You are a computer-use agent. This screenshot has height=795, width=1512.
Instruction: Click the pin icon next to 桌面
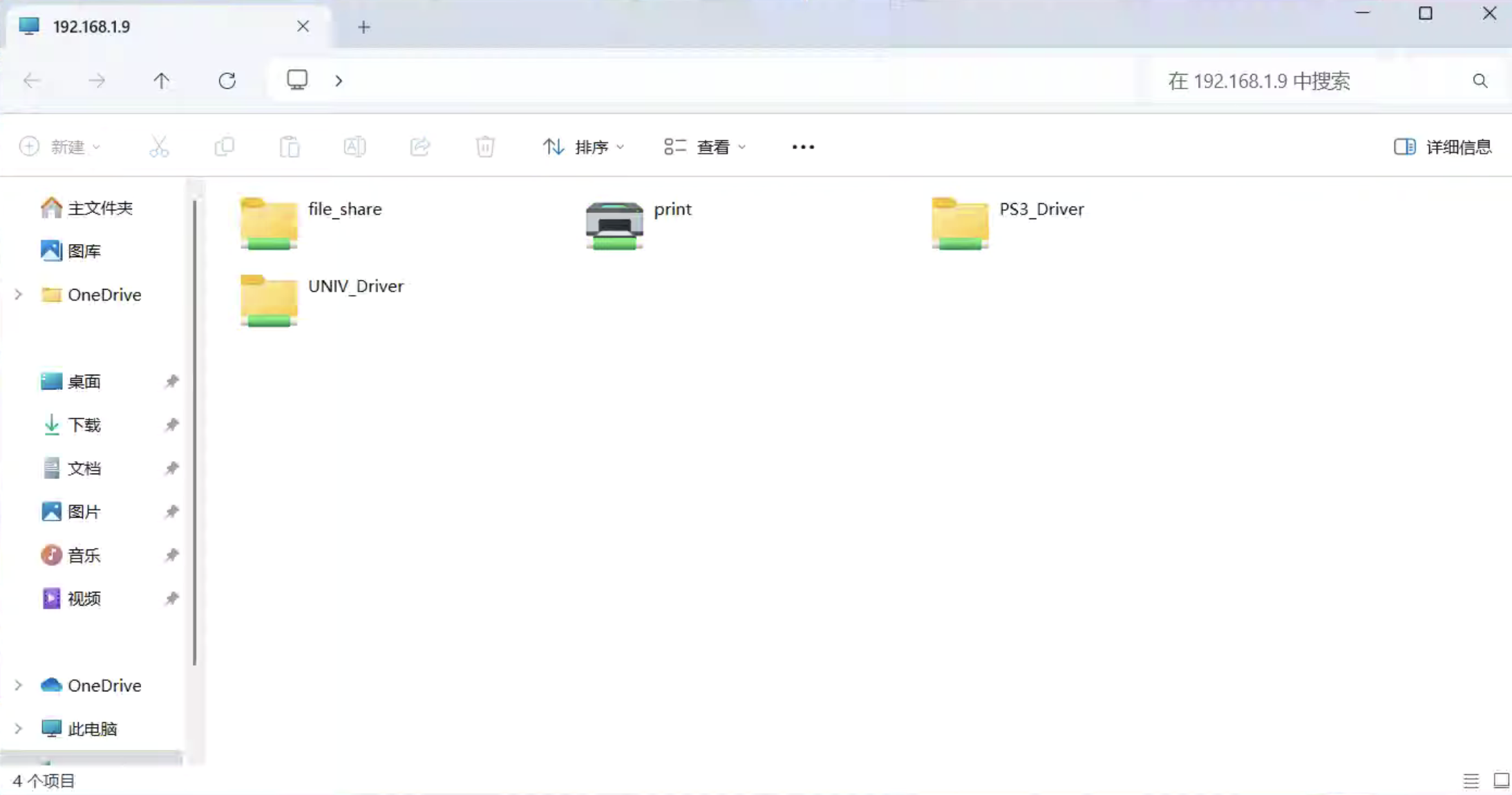[171, 381]
